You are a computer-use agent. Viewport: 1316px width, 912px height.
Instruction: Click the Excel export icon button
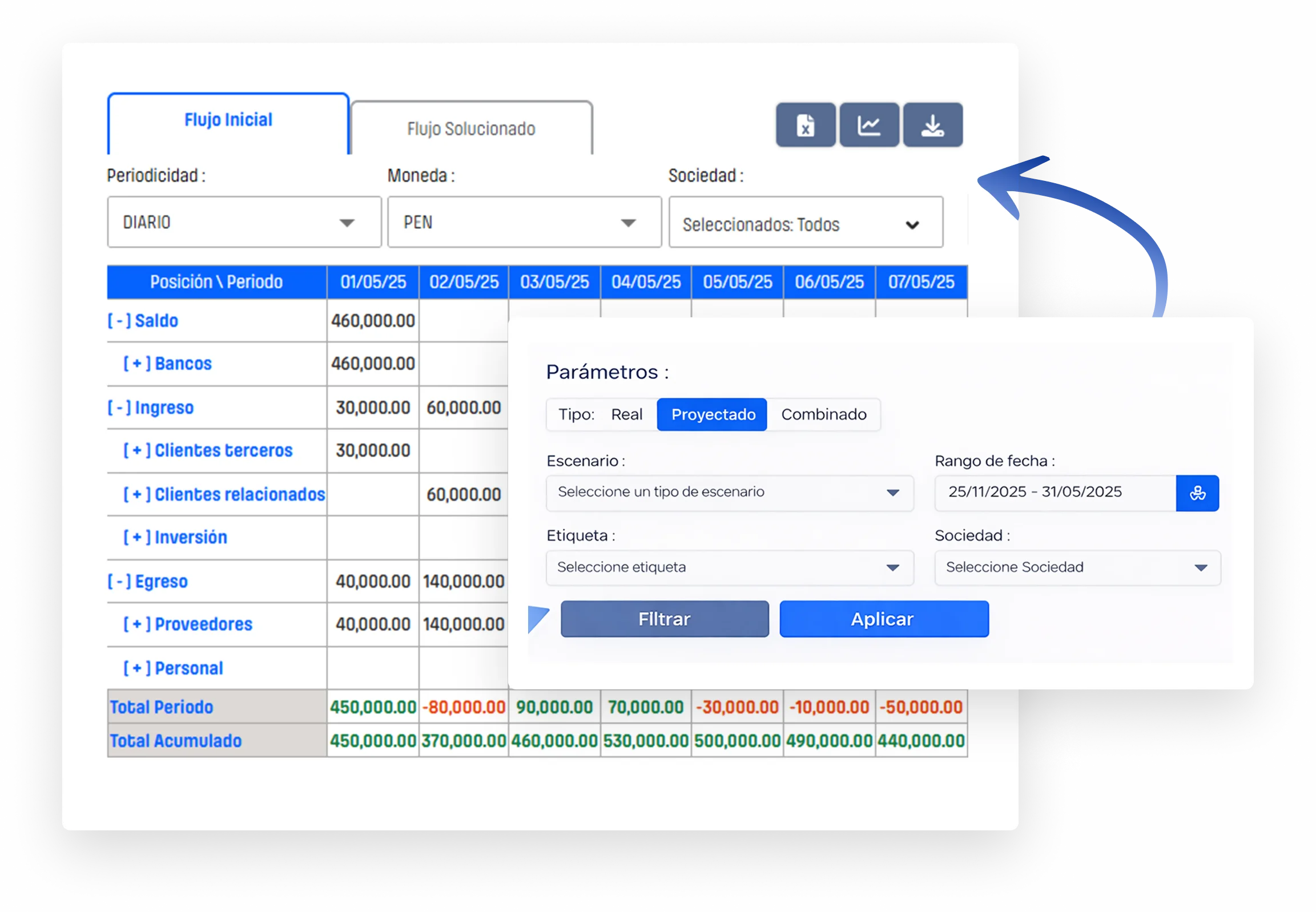point(806,125)
